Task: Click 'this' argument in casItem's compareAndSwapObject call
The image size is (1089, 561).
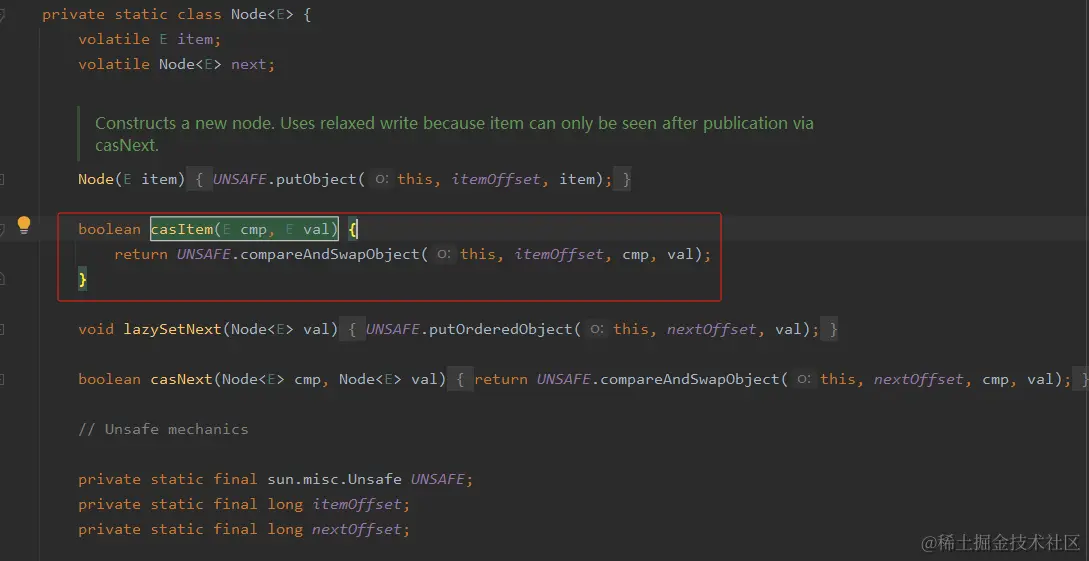Action: click(x=478, y=254)
